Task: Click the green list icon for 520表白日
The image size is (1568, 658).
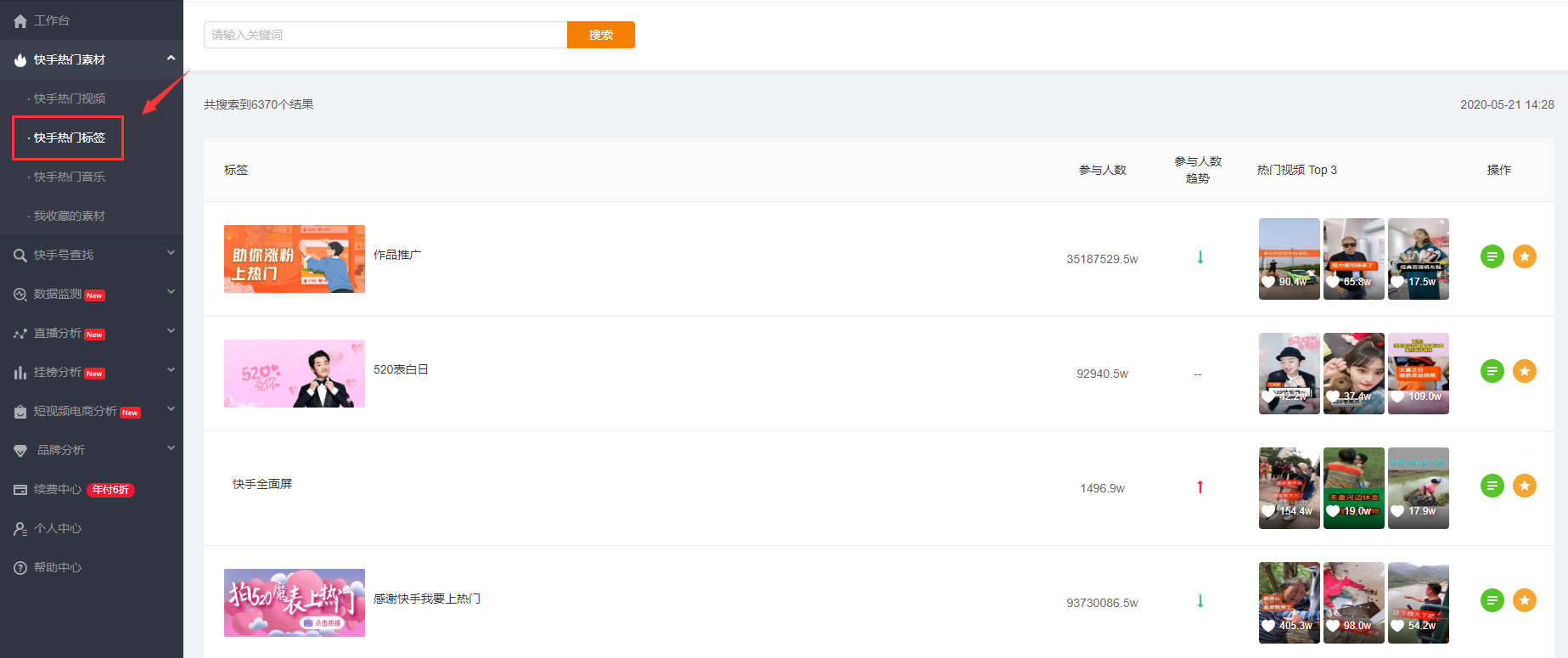Action: 1492,371
